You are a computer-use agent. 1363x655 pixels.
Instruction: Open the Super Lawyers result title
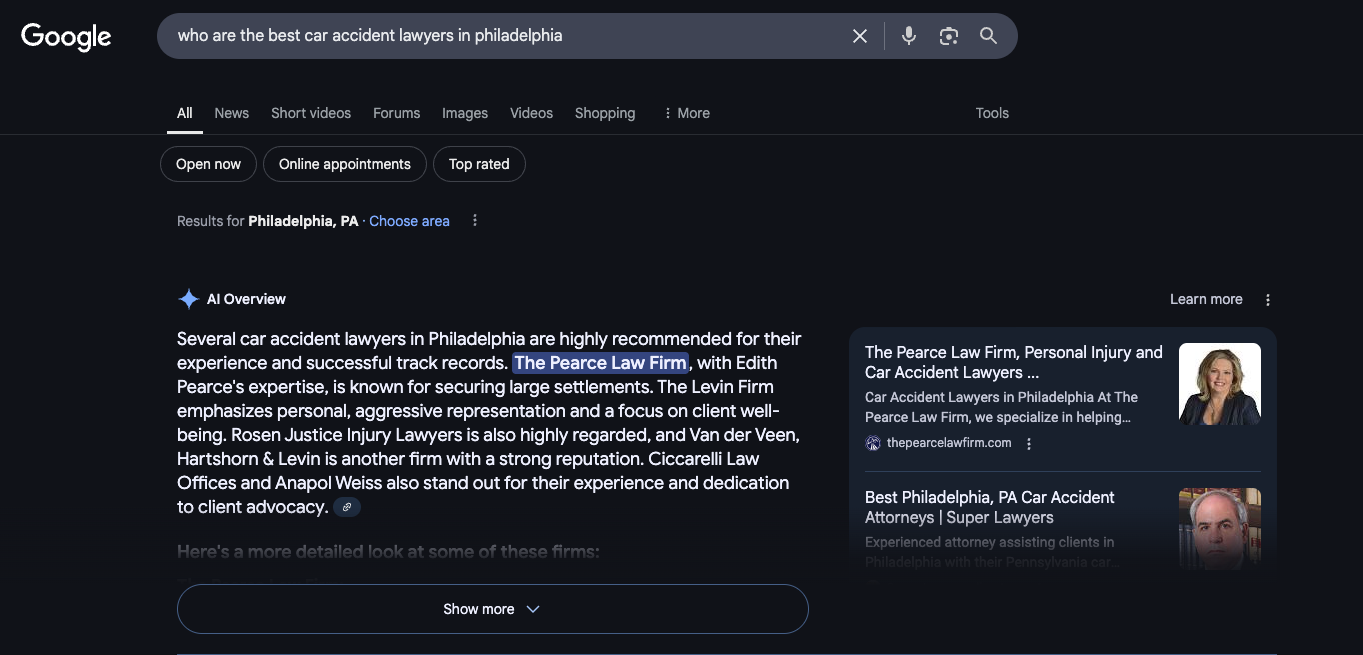point(990,507)
